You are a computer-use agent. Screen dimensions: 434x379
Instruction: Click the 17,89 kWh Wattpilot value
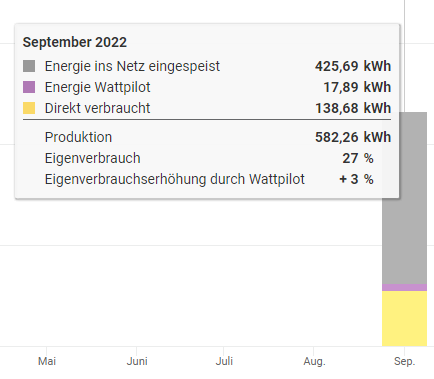[357, 87]
